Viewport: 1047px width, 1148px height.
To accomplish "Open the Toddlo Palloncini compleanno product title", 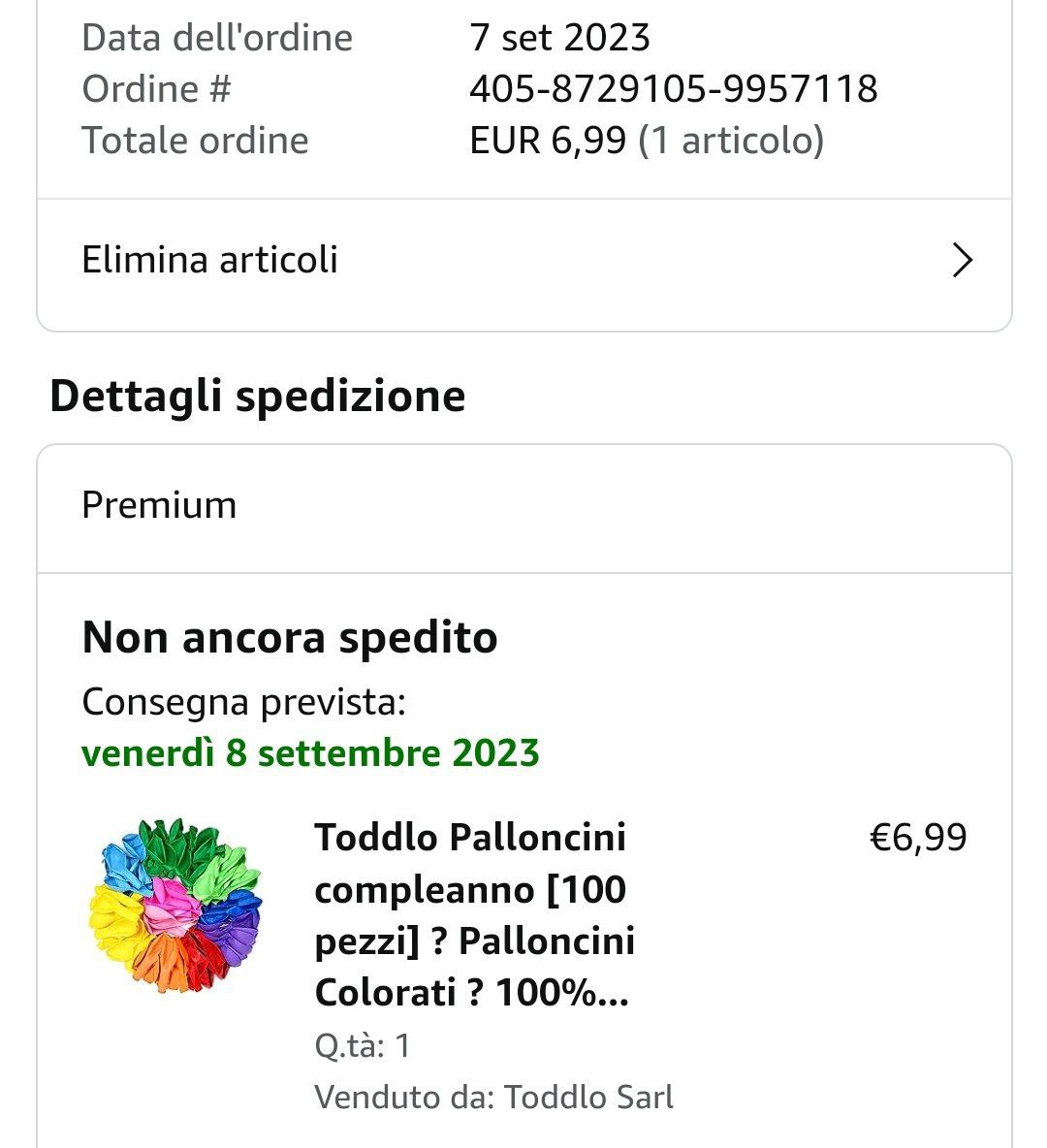I will pos(474,914).
